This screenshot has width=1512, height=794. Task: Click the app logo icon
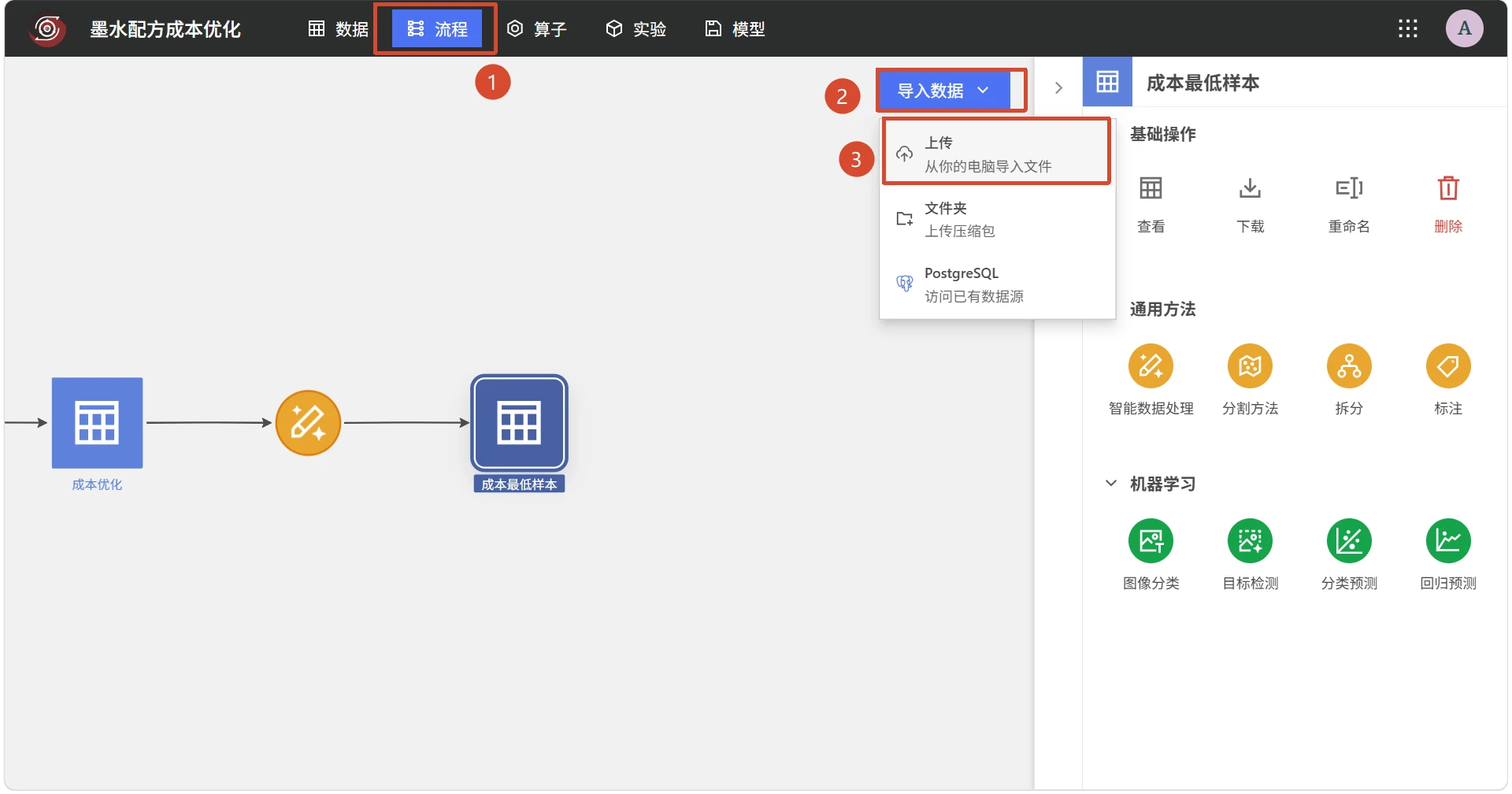point(47,29)
